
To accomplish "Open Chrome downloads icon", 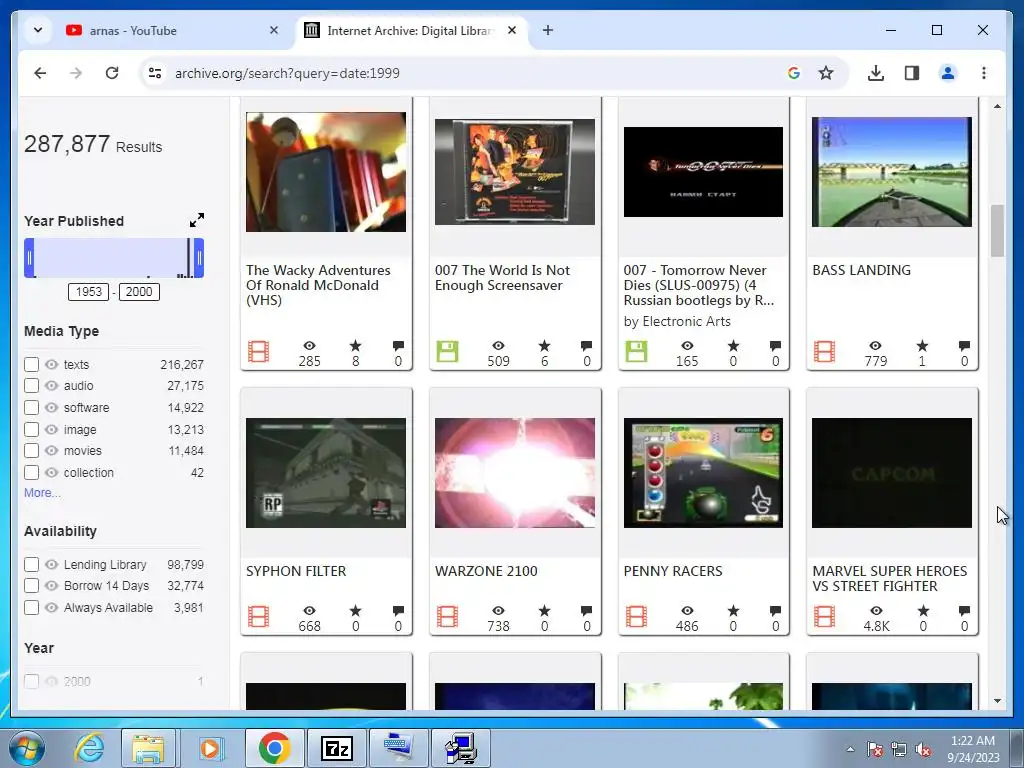I will coord(876,73).
